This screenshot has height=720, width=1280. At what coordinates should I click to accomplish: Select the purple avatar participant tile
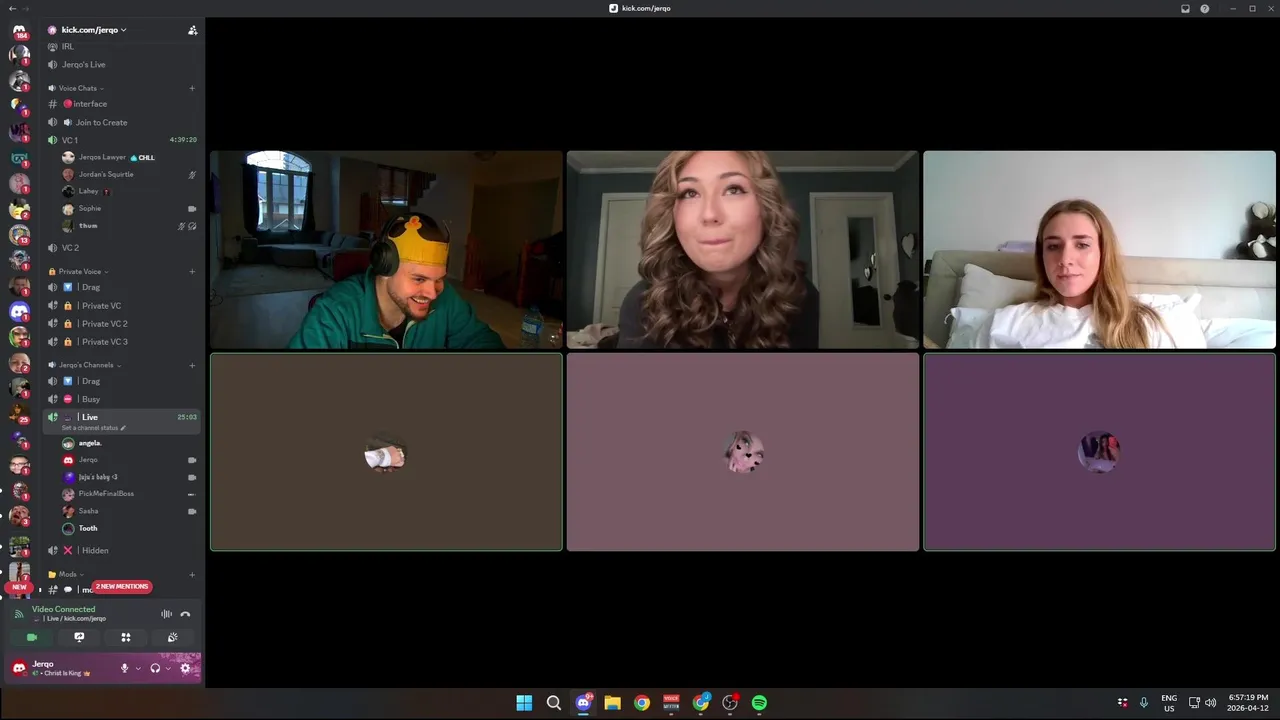pyautogui.click(x=1099, y=452)
